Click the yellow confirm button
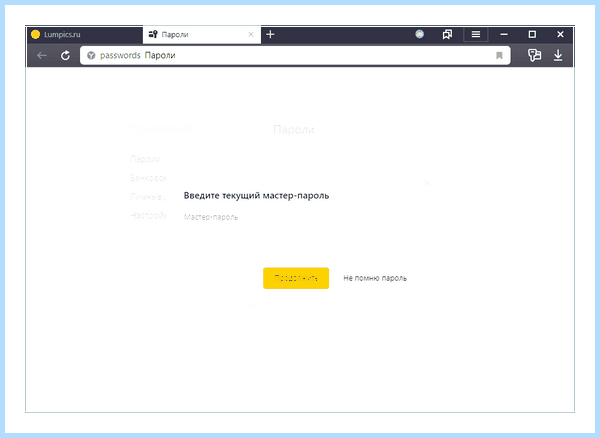 [x=296, y=278]
